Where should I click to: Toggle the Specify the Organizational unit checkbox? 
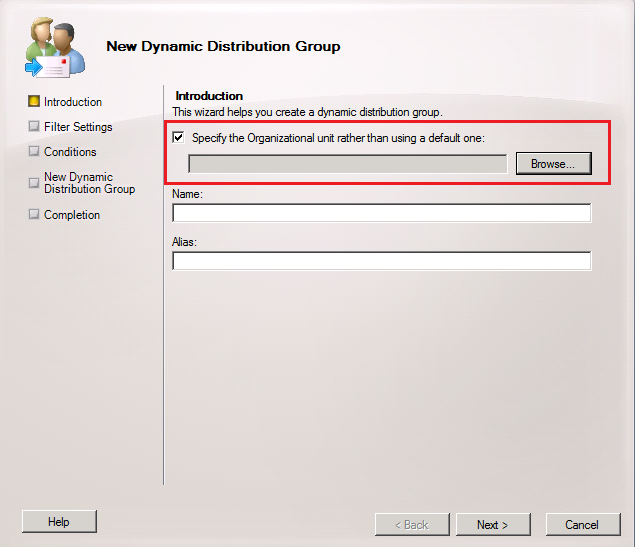(179, 138)
